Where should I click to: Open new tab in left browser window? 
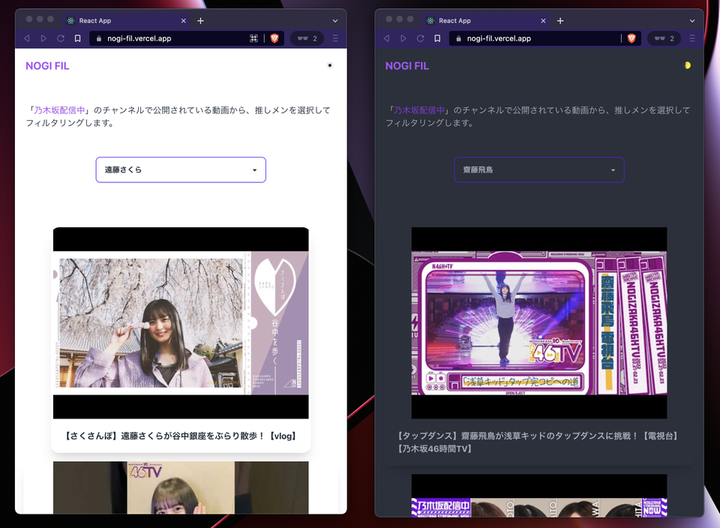pos(201,21)
